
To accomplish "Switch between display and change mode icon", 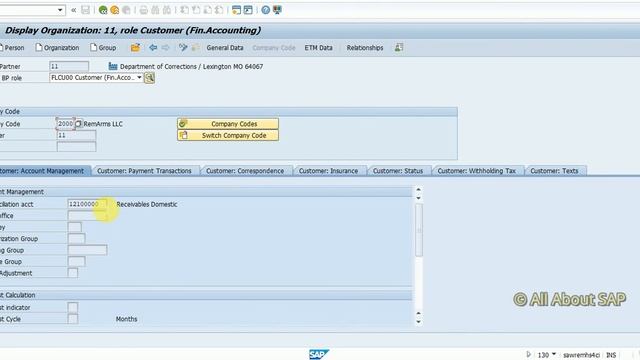I will pos(183,48).
